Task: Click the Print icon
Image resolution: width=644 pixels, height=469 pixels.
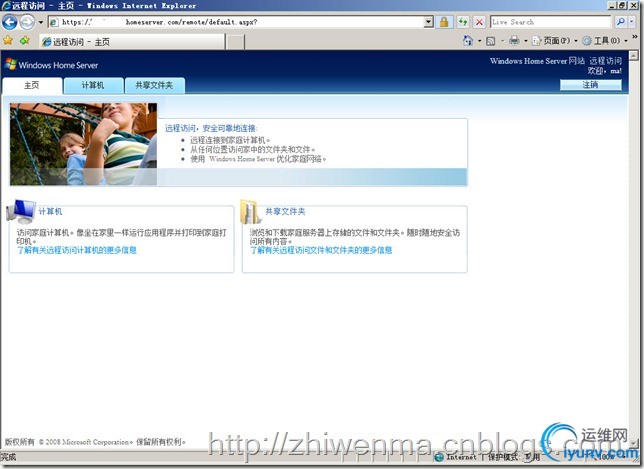Action: [x=514, y=41]
